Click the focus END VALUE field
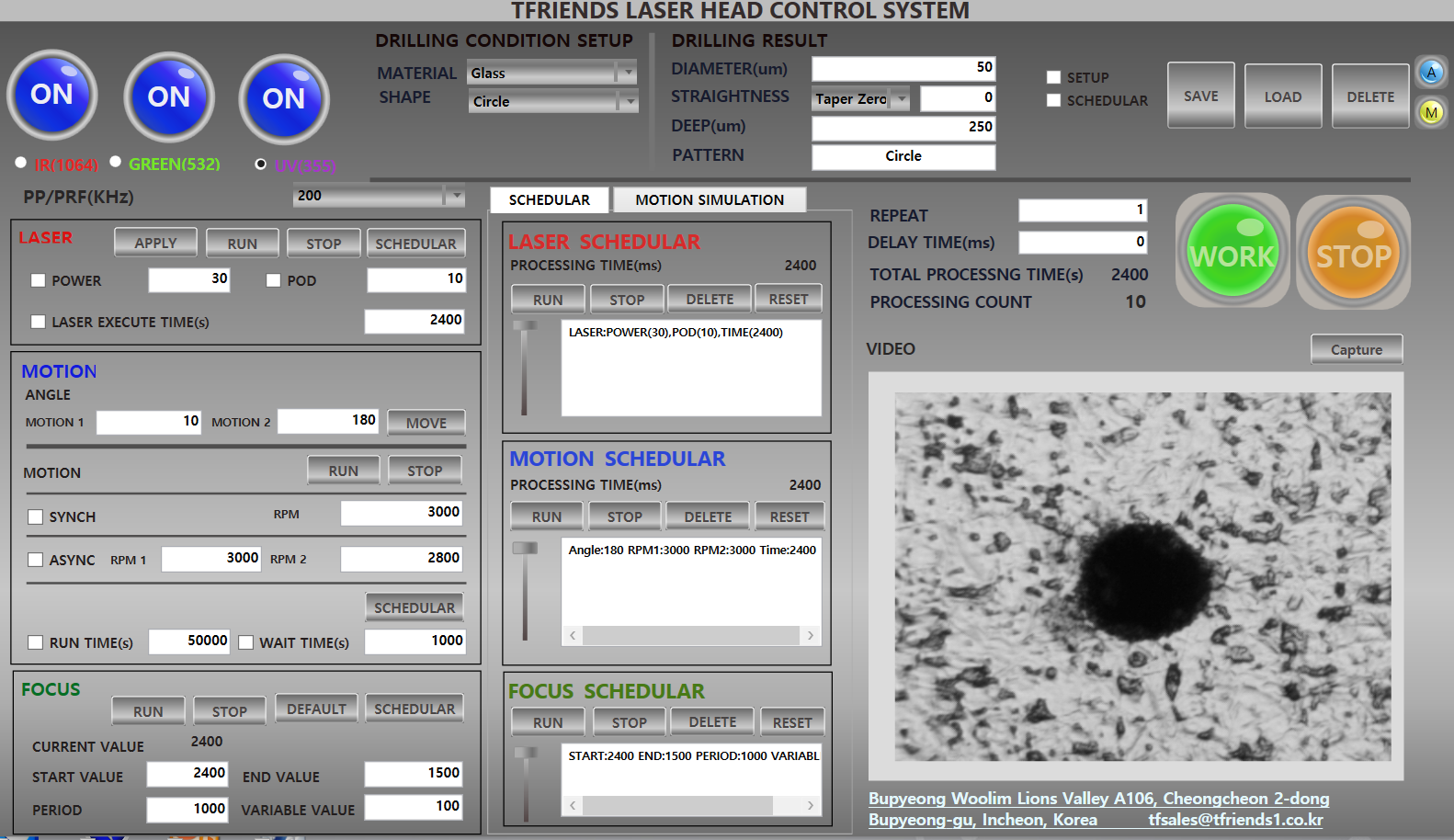The height and width of the screenshot is (840, 1454). (415, 774)
